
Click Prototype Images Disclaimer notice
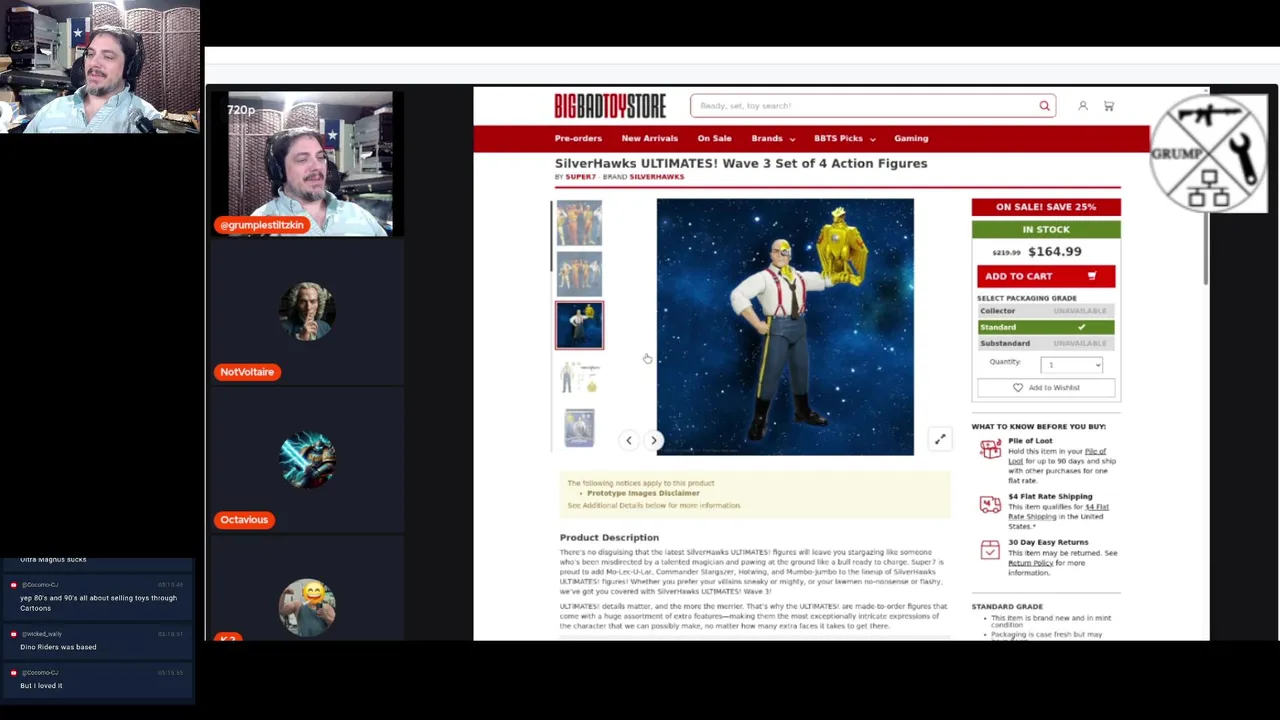(643, 494)
